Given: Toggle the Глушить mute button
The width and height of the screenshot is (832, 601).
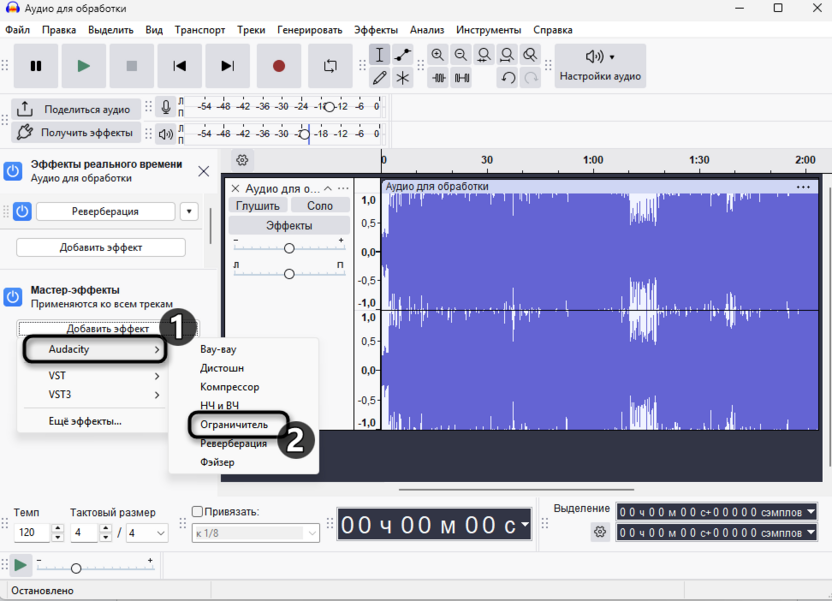Looking at the screenshot, I should pyautogui.click(x=257, y=206).
